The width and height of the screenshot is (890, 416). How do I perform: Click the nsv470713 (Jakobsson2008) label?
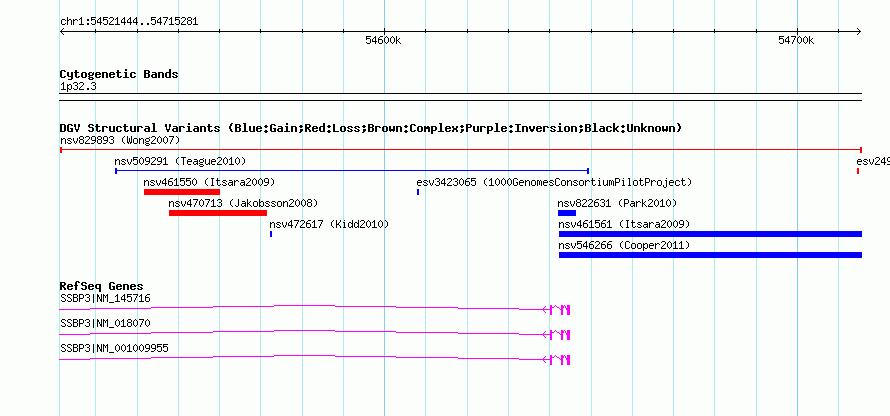(x=243, y=203)
